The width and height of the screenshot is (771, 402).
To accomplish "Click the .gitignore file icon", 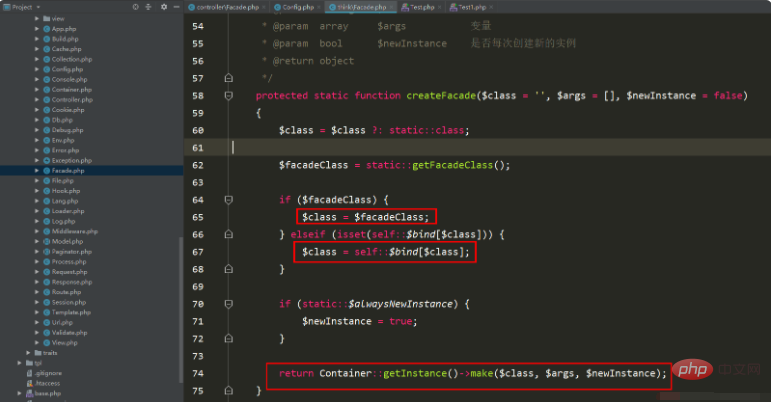I will tap(30, 373).
